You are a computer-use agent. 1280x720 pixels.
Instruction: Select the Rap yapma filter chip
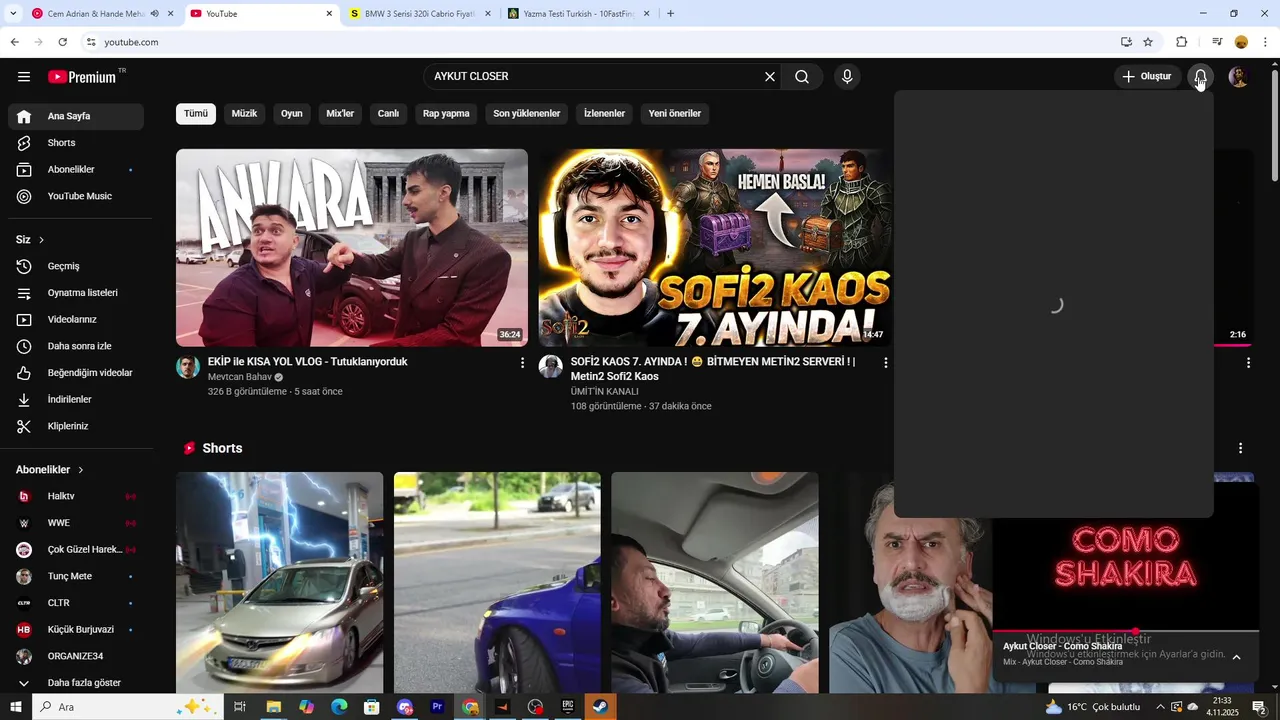[446, 114]
